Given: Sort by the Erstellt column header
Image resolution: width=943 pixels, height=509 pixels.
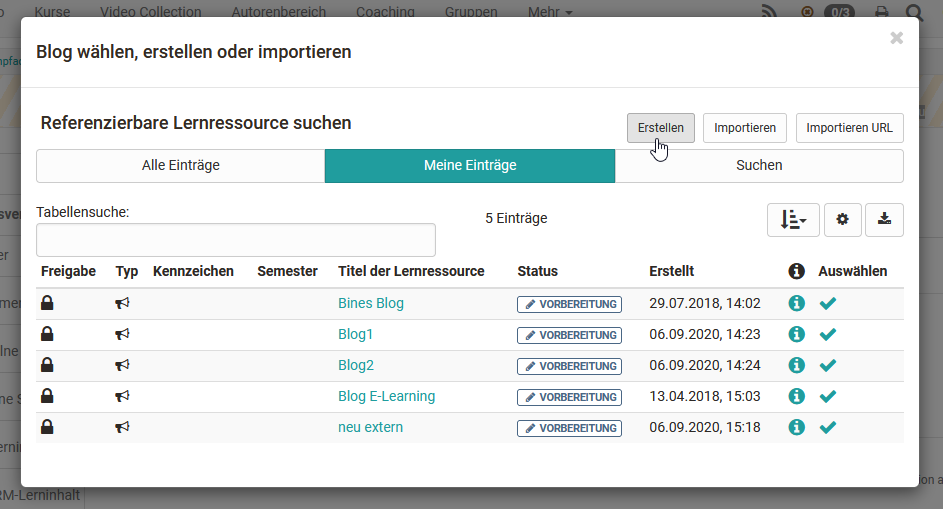Looking at the screenshot, I should 671,271.
